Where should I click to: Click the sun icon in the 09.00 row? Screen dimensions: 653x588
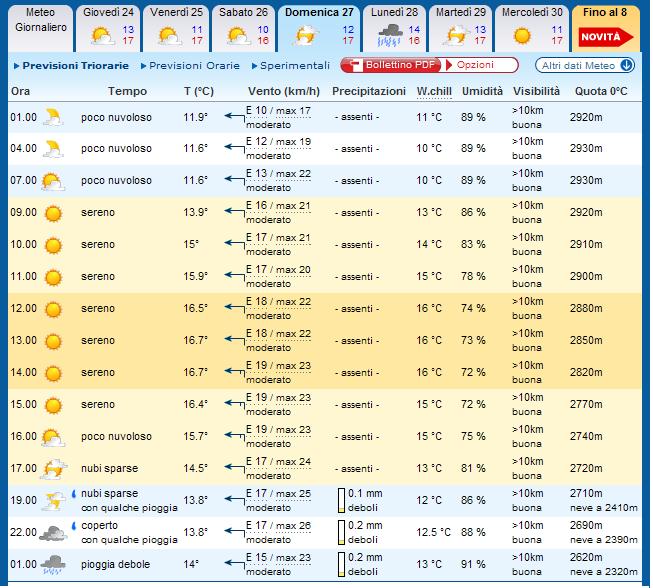53,213
